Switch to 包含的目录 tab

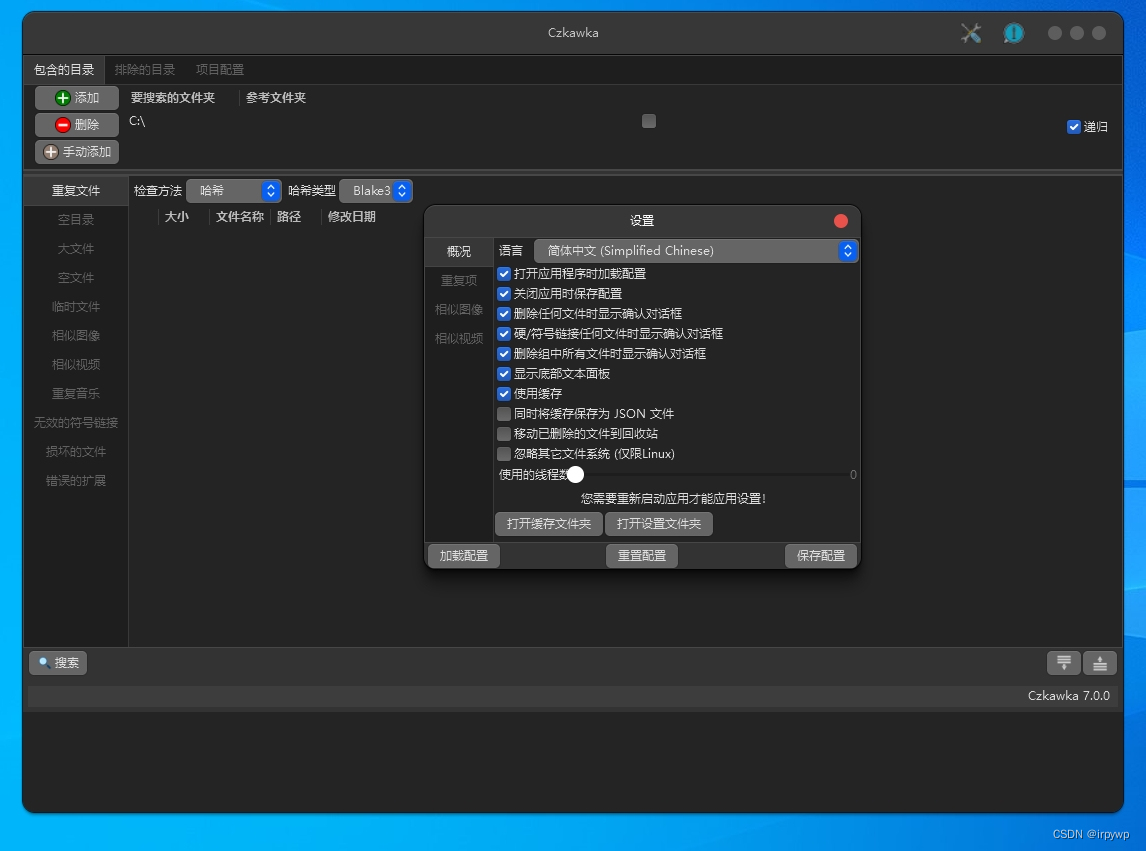point(64,70)
